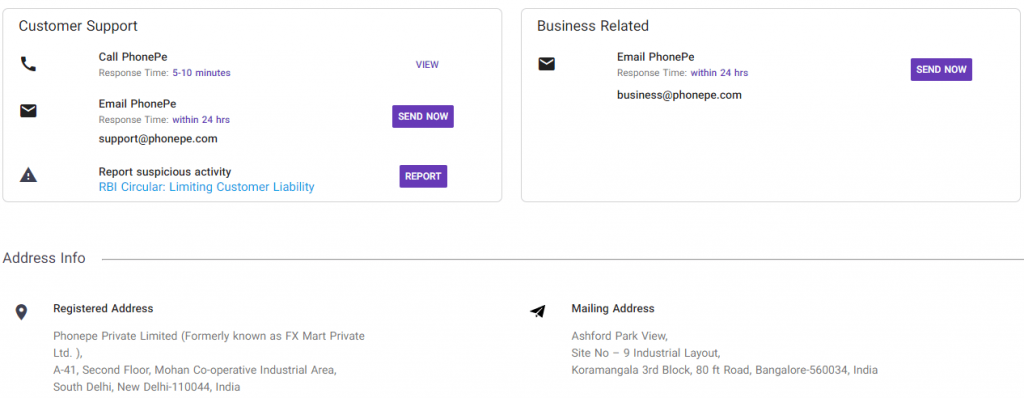Click the Mailing Address label

coord(613,308)
